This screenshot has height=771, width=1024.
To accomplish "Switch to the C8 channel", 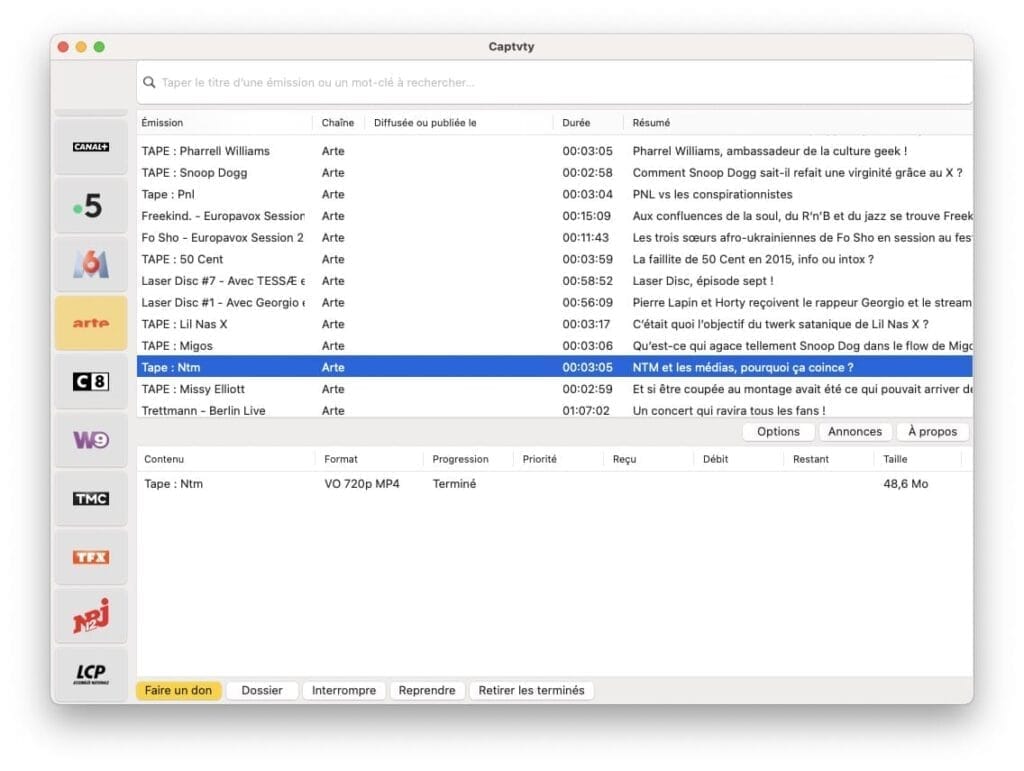I will pos(91,381).
